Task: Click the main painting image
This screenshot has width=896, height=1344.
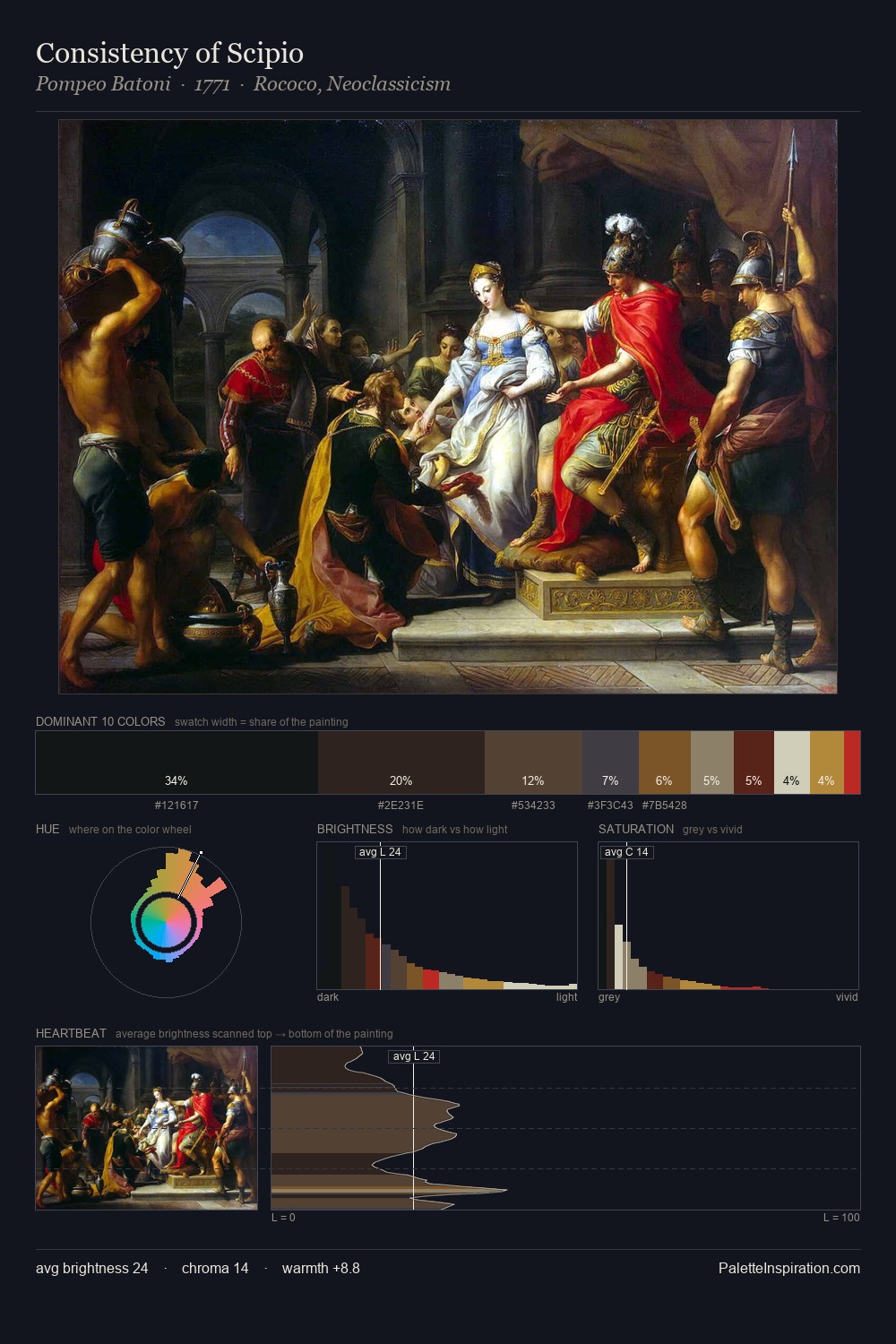Action: (x=448, y=407)
